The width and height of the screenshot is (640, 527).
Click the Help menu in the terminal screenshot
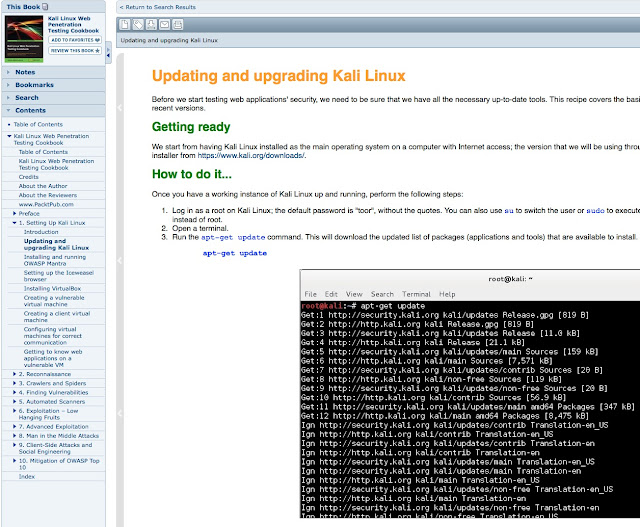pyautogui.click(x=447, y=294)
